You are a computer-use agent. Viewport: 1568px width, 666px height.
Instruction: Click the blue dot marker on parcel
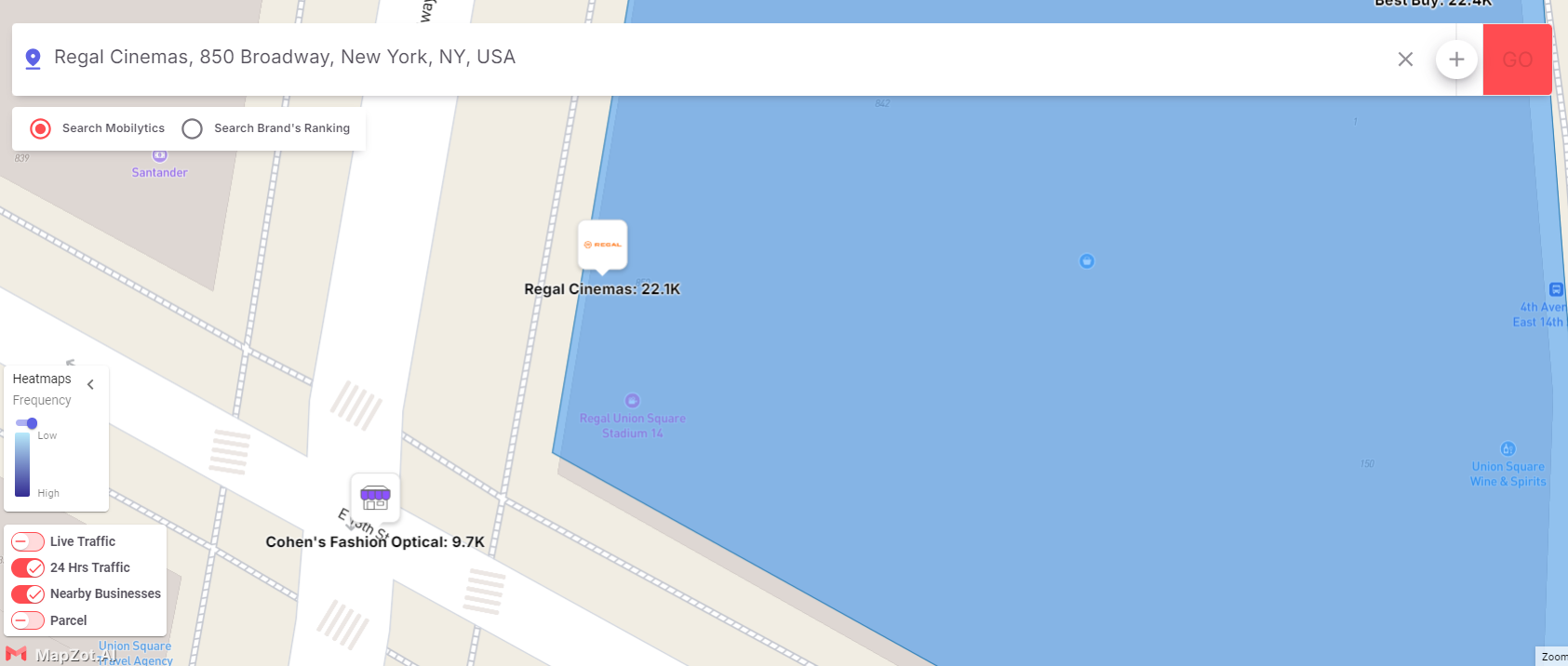click(x=1086, y=261)
